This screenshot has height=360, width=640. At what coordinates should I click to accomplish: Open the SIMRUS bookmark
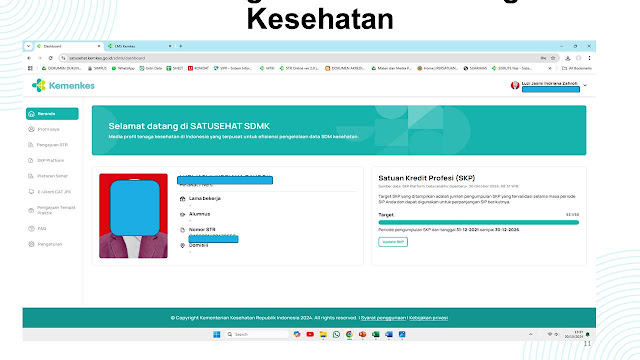point(98,68)
